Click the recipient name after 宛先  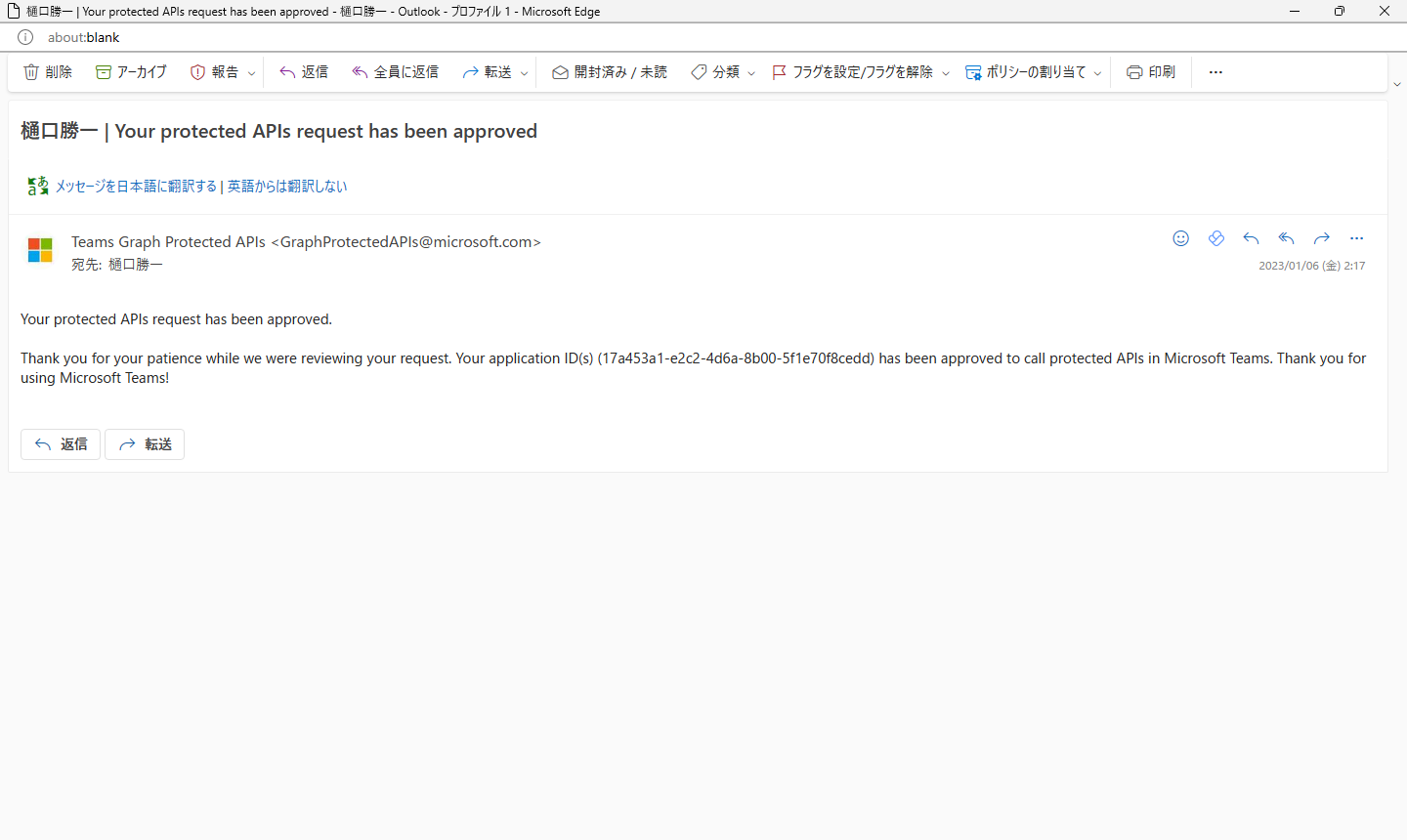(136, 265)
